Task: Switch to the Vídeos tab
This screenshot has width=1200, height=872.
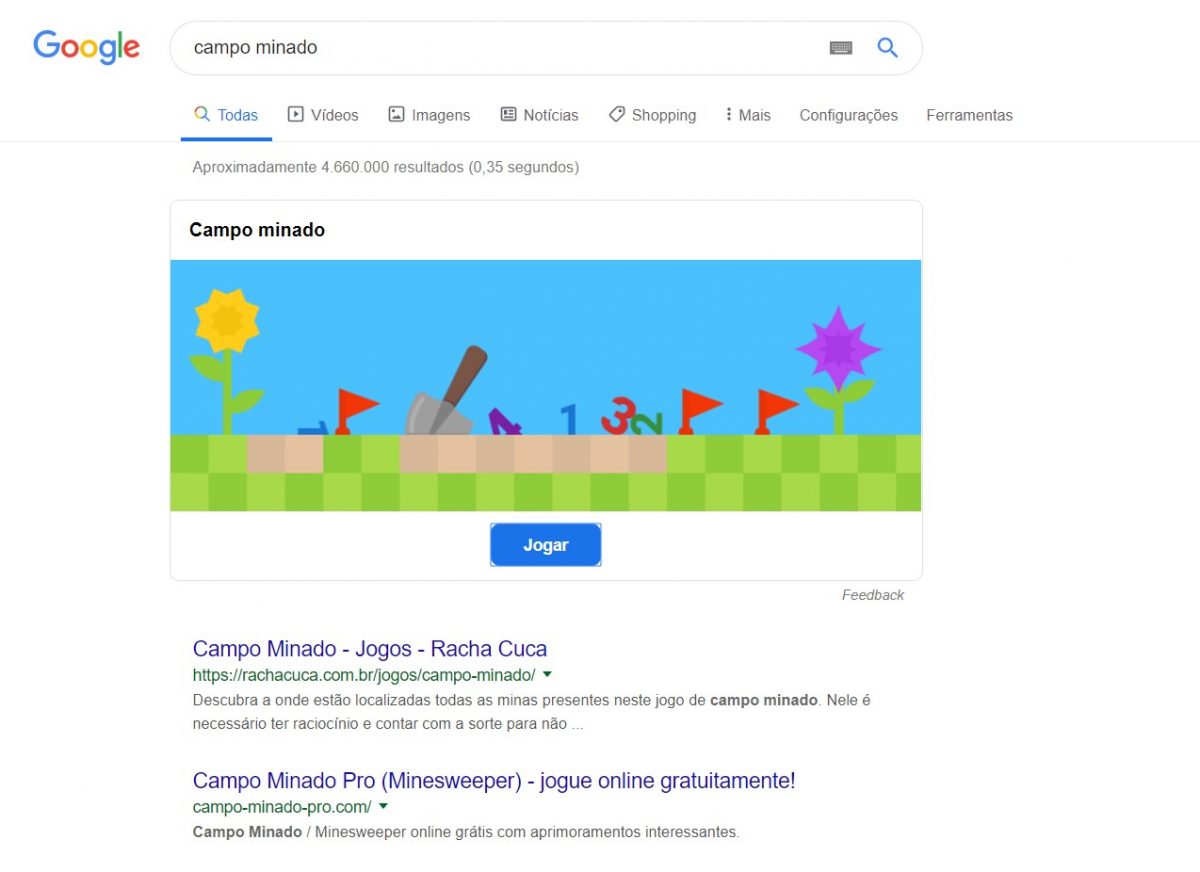Action: pyautogui.click(x=323, y=115)
